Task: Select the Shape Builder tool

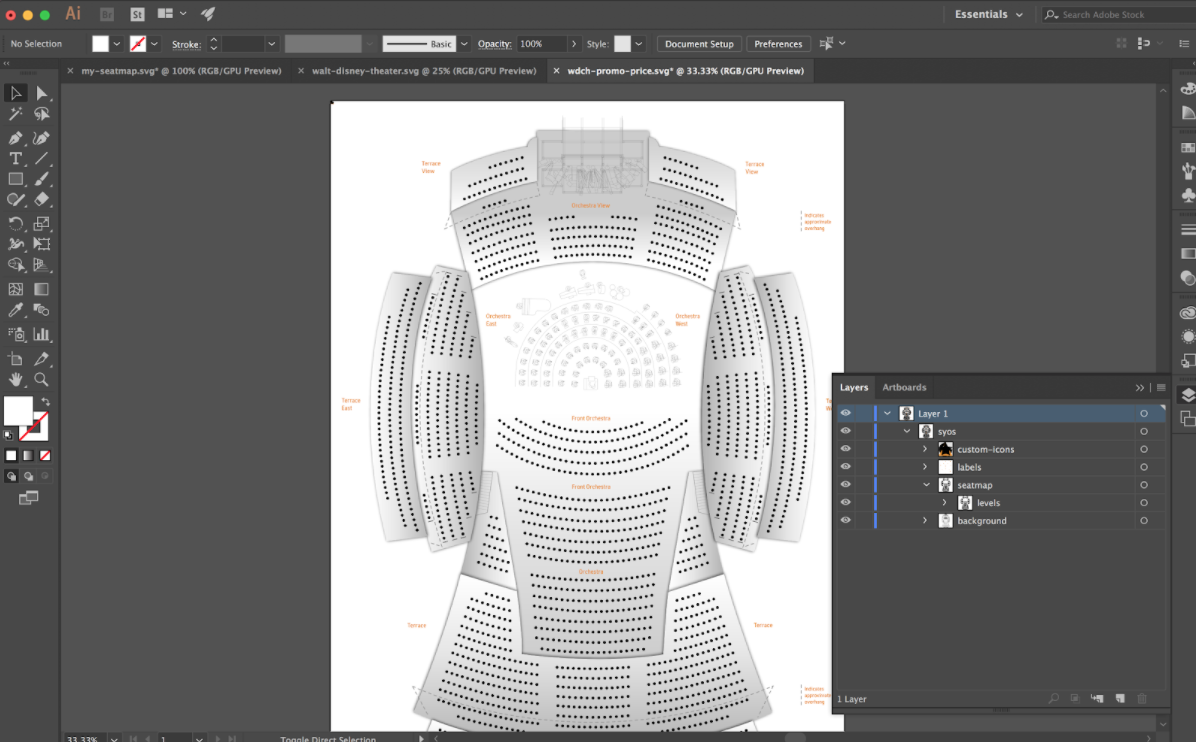Action: pyautogui.click(x=15, y=265)
